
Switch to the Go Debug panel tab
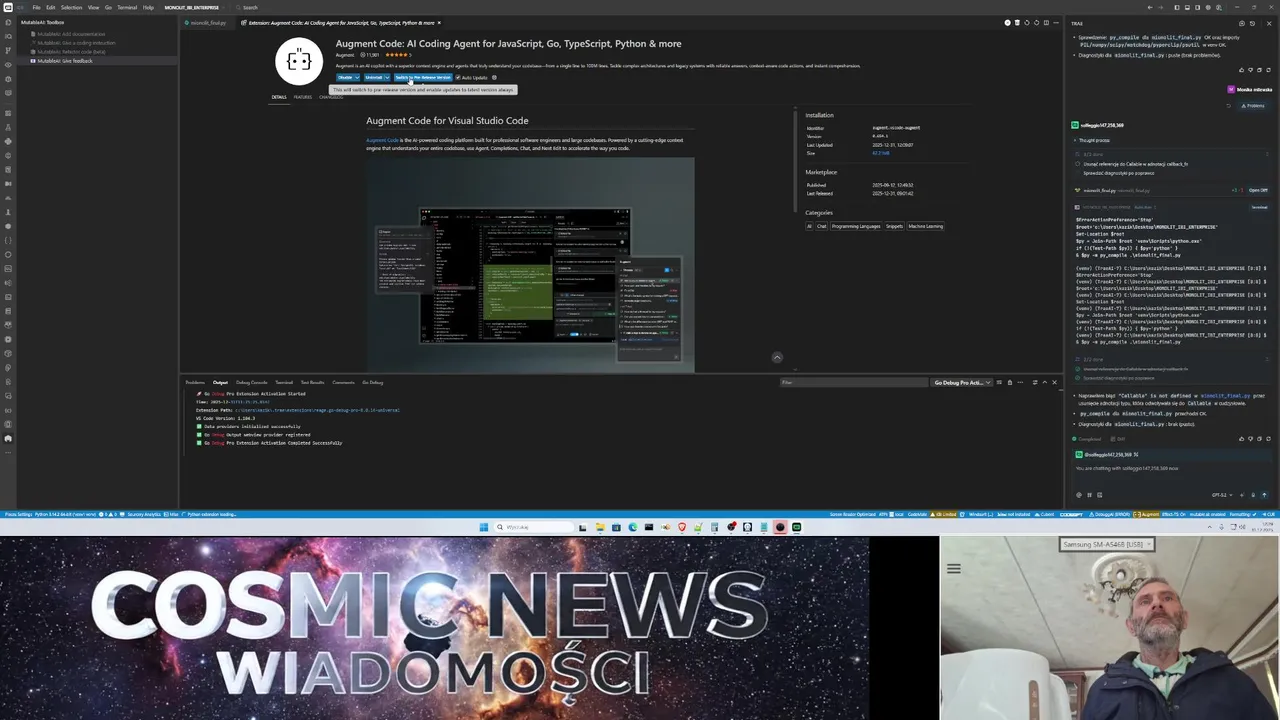(x=373, y=382)
